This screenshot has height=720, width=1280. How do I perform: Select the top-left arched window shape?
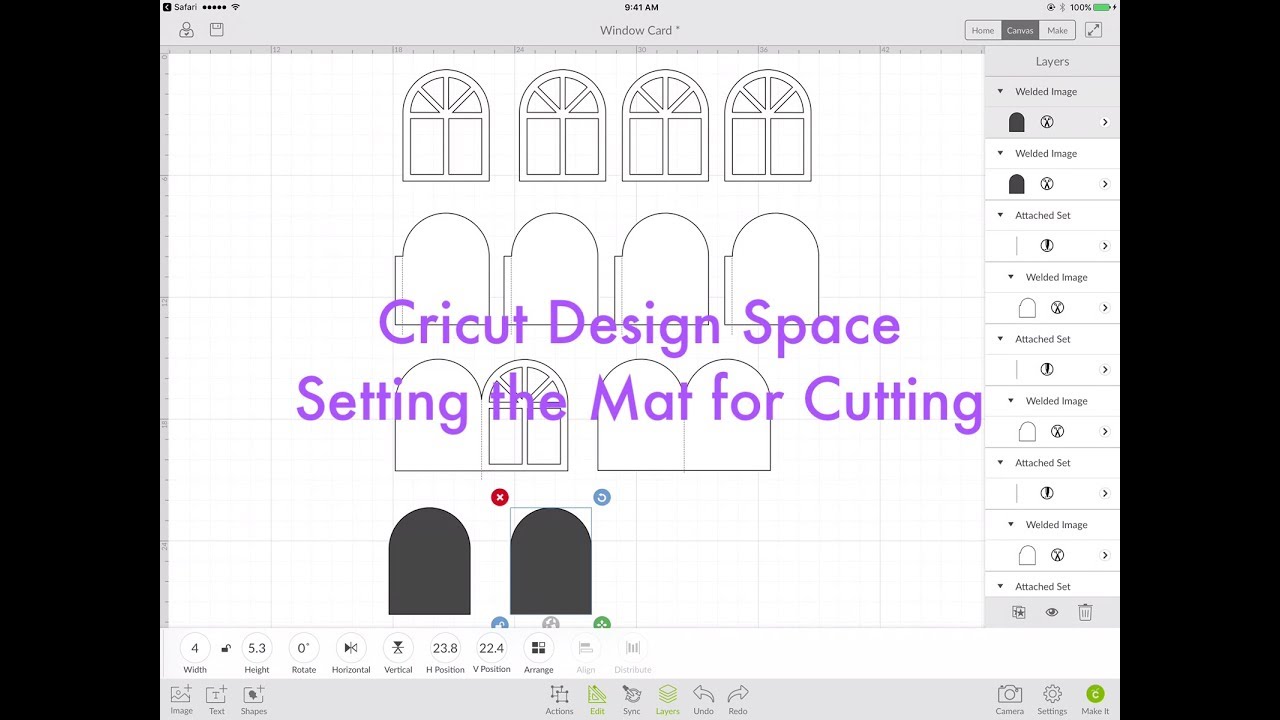pos(446,125)
